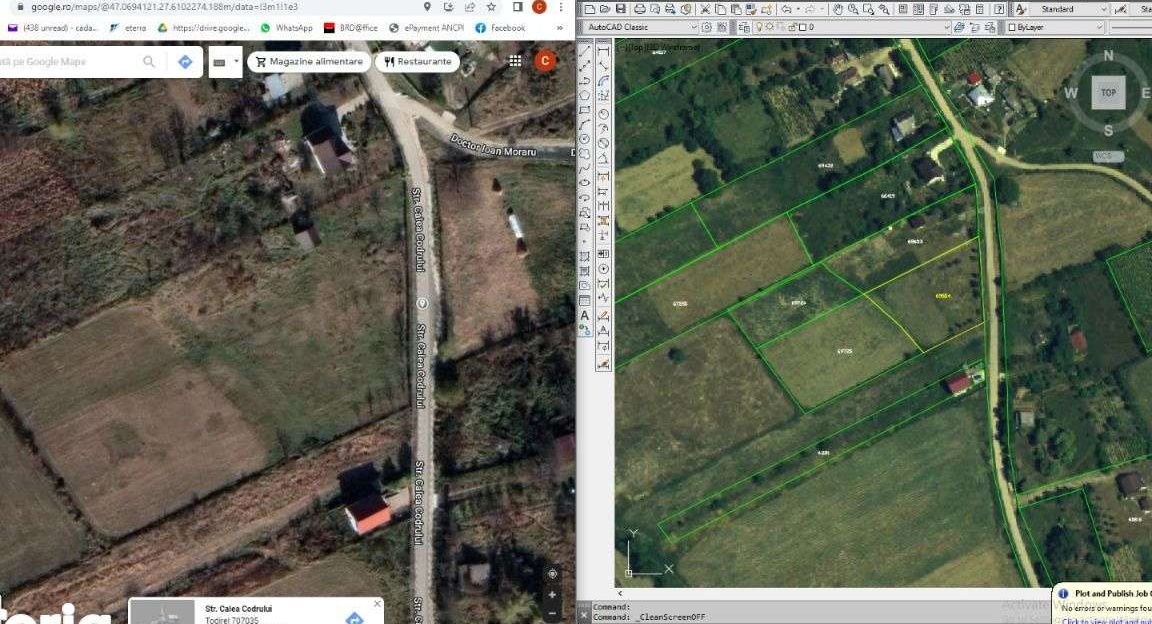This screenshot has width=1152, height=624.
Task: Open the WhatsApp bookmark
Action: (x=287, y=28)
